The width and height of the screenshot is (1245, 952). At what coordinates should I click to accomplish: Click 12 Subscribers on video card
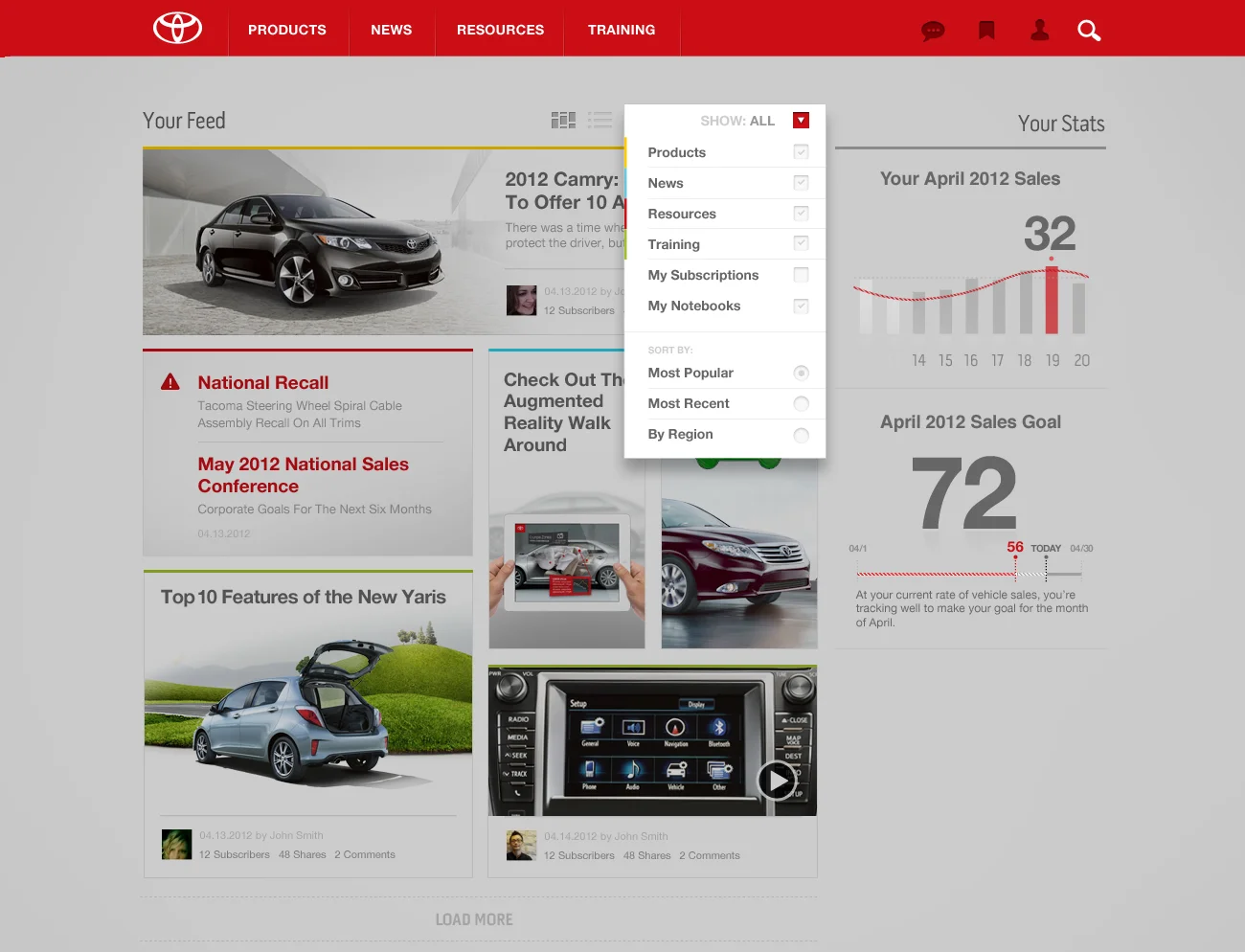tap(579, 855)
